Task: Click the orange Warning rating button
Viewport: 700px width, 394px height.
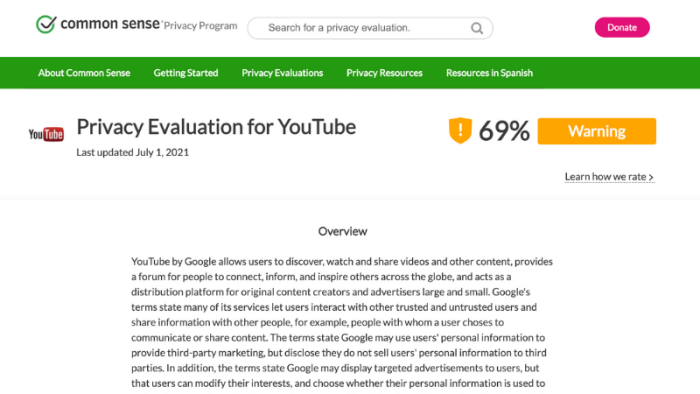Action: coord(597,131)
